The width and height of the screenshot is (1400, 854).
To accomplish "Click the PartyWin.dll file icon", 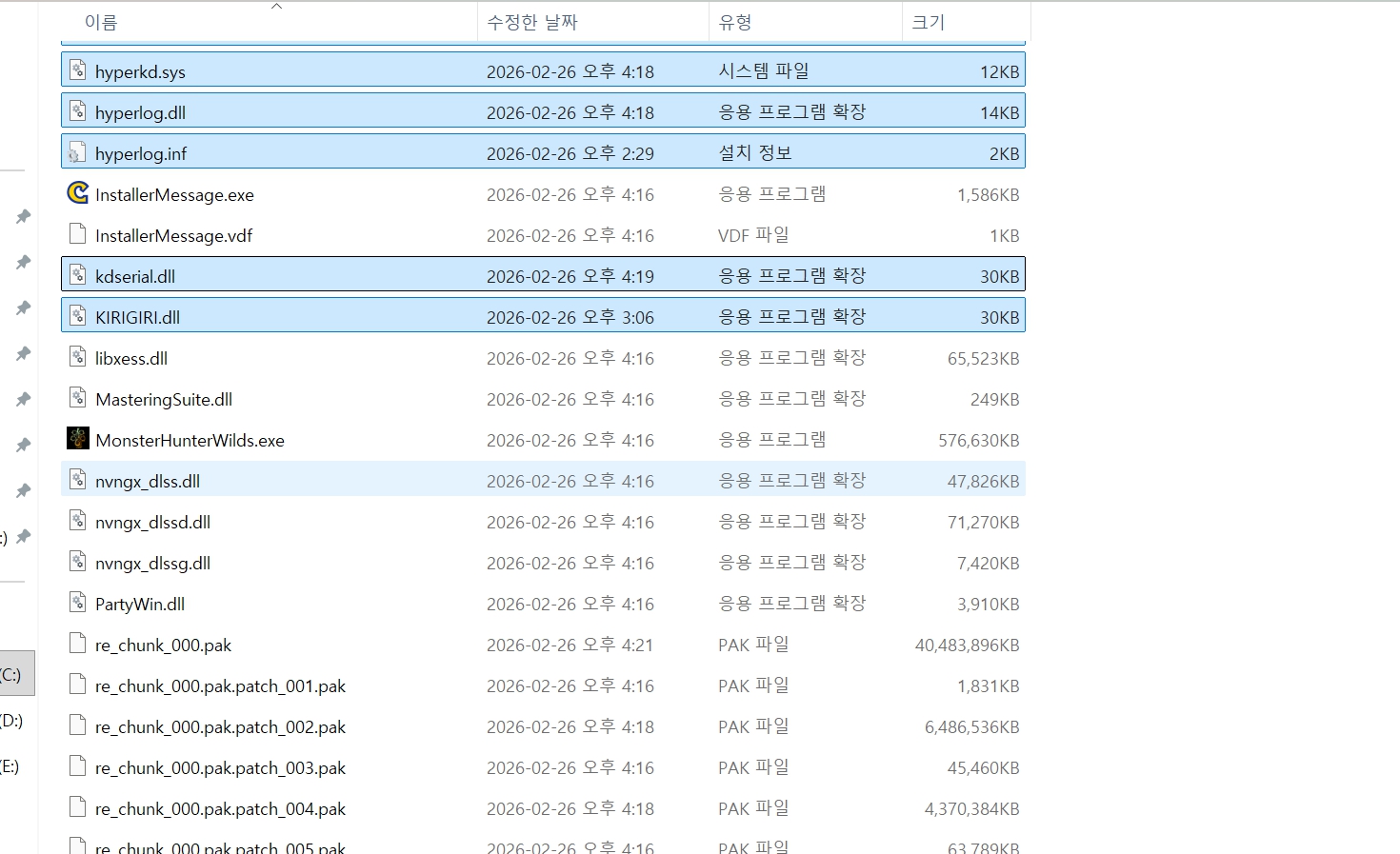I will pos(78,603).
